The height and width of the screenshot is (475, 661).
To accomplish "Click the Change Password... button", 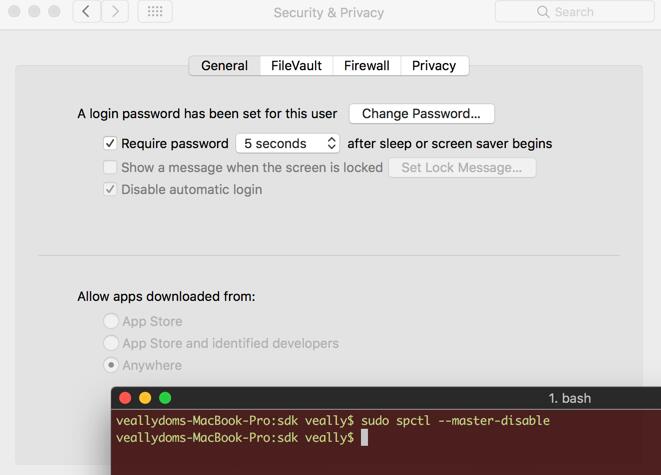I will point(422,114).
